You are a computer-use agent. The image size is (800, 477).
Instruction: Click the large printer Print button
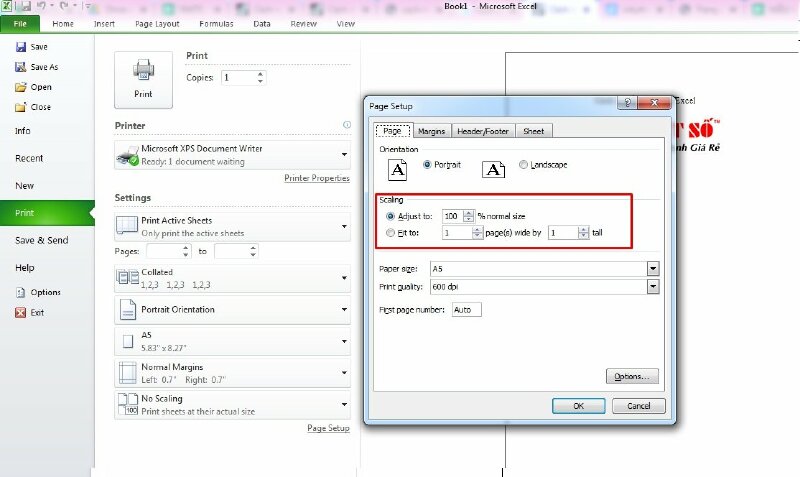click(143, 80)
